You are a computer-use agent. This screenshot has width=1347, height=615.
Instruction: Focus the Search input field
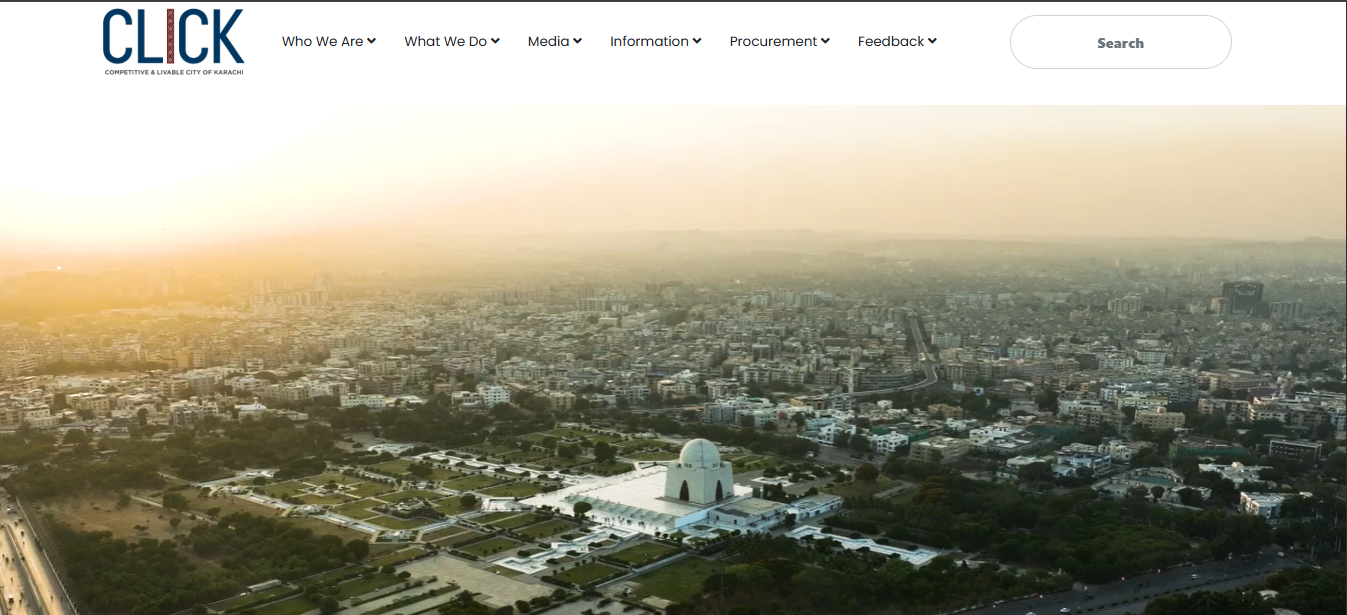(x=1120, y=42)
